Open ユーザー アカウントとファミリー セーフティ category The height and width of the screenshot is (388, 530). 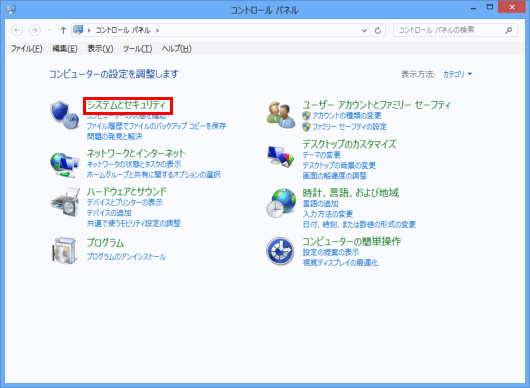(x=377, y=105)
